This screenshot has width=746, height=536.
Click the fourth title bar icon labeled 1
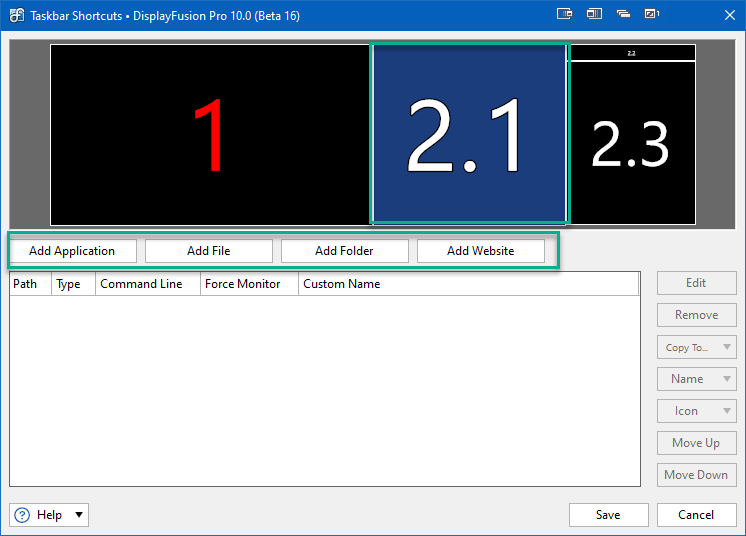click(652, 15)
